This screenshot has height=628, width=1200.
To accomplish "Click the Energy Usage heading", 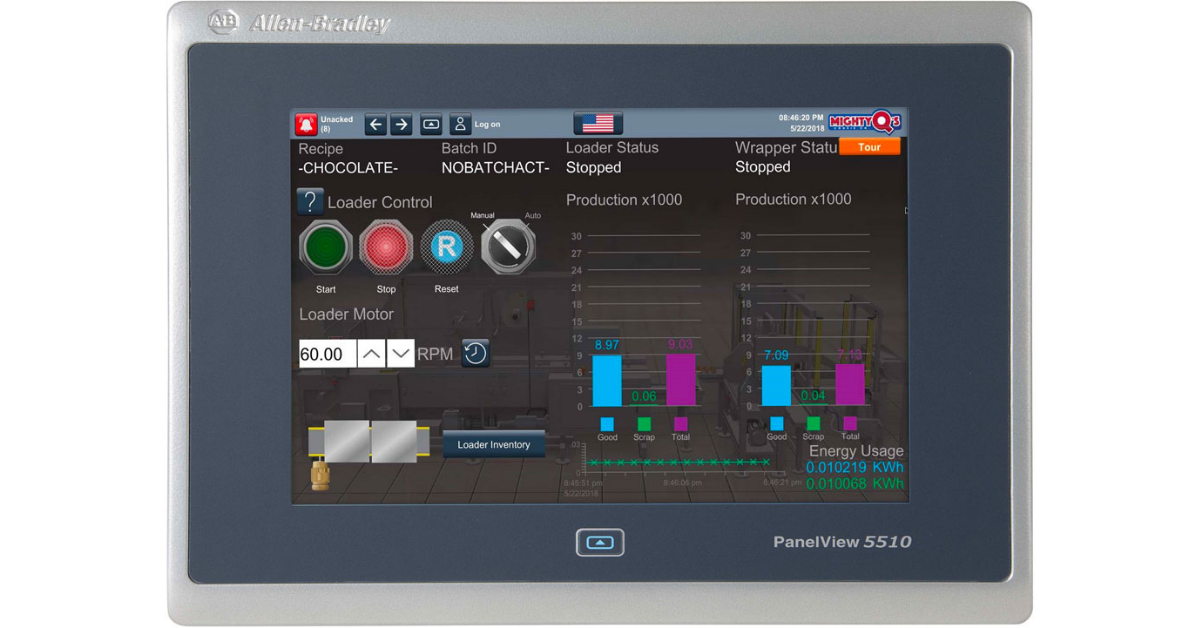I will [856, 451].
